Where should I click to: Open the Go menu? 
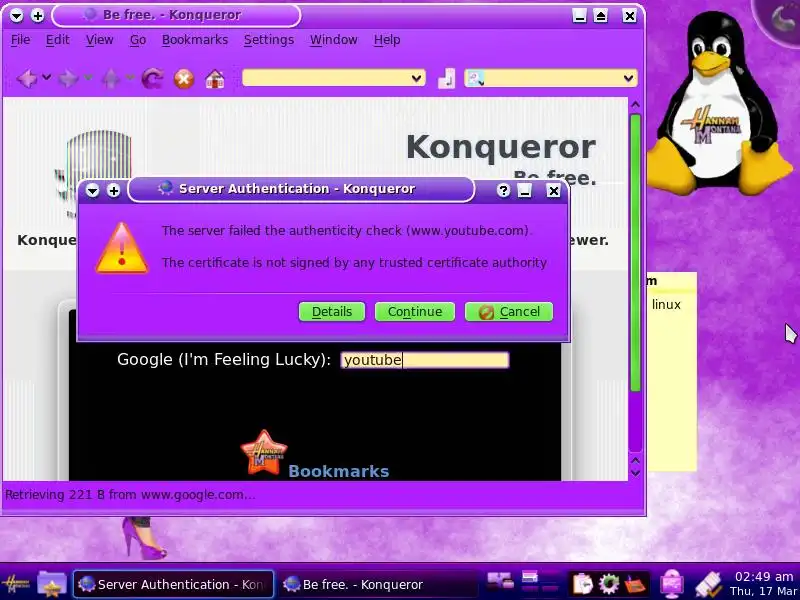(138, 40)
